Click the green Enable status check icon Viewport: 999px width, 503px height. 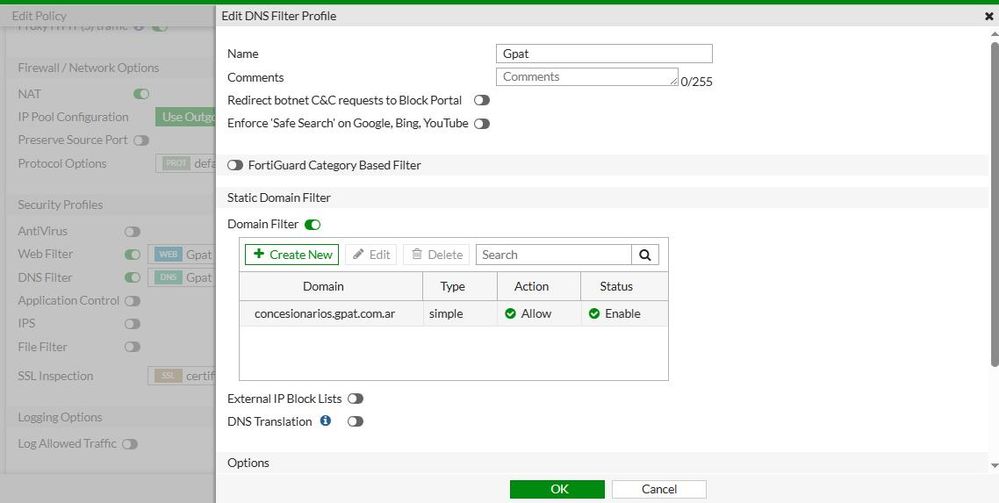click(x=594, y=314)
